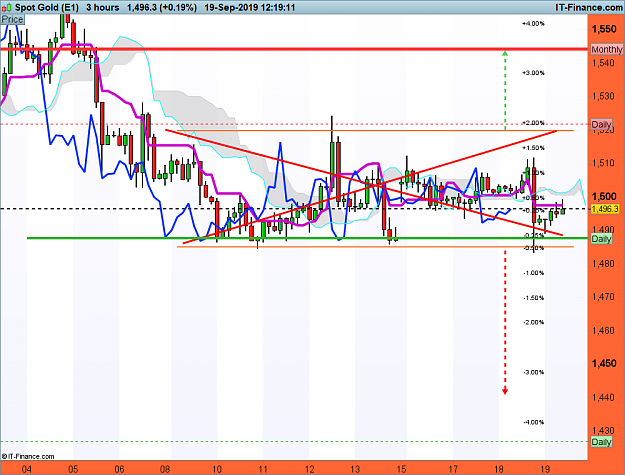Click the thick red Monthly resistance line
This screenshot has width=625, height=475.
294,49
